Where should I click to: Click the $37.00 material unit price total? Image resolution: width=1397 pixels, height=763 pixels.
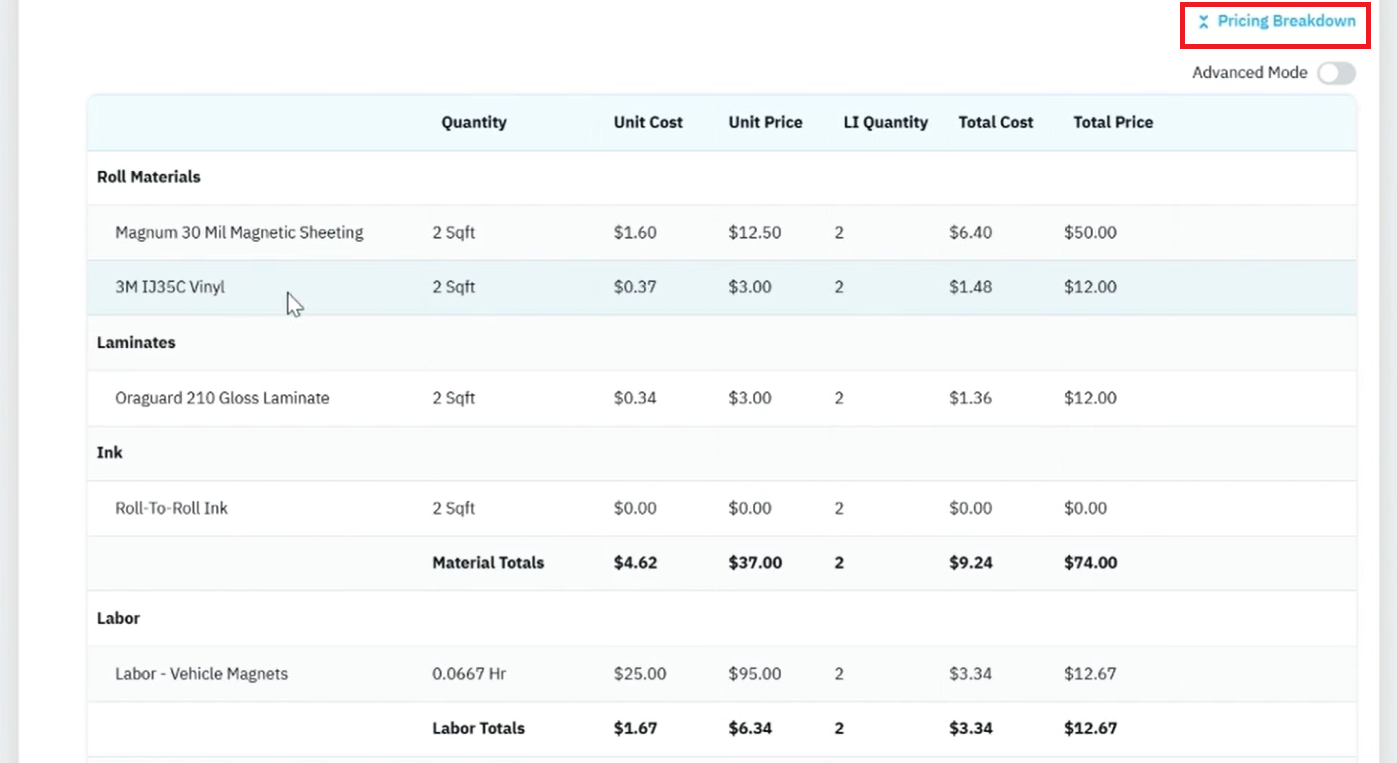[x=755, y=563]
